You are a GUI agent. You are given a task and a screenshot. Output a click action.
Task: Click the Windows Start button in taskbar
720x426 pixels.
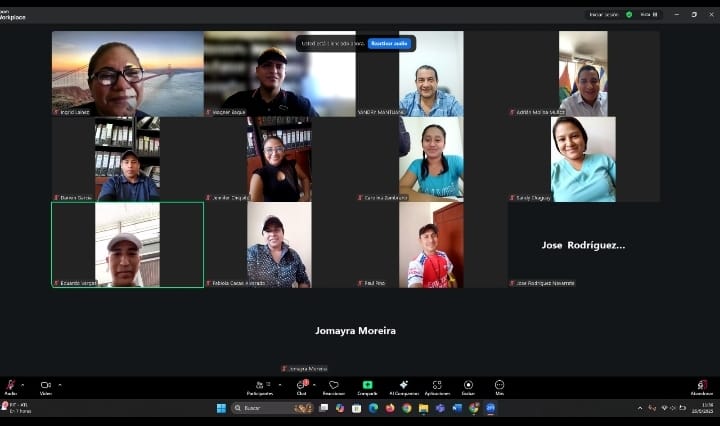click(221, 408)
